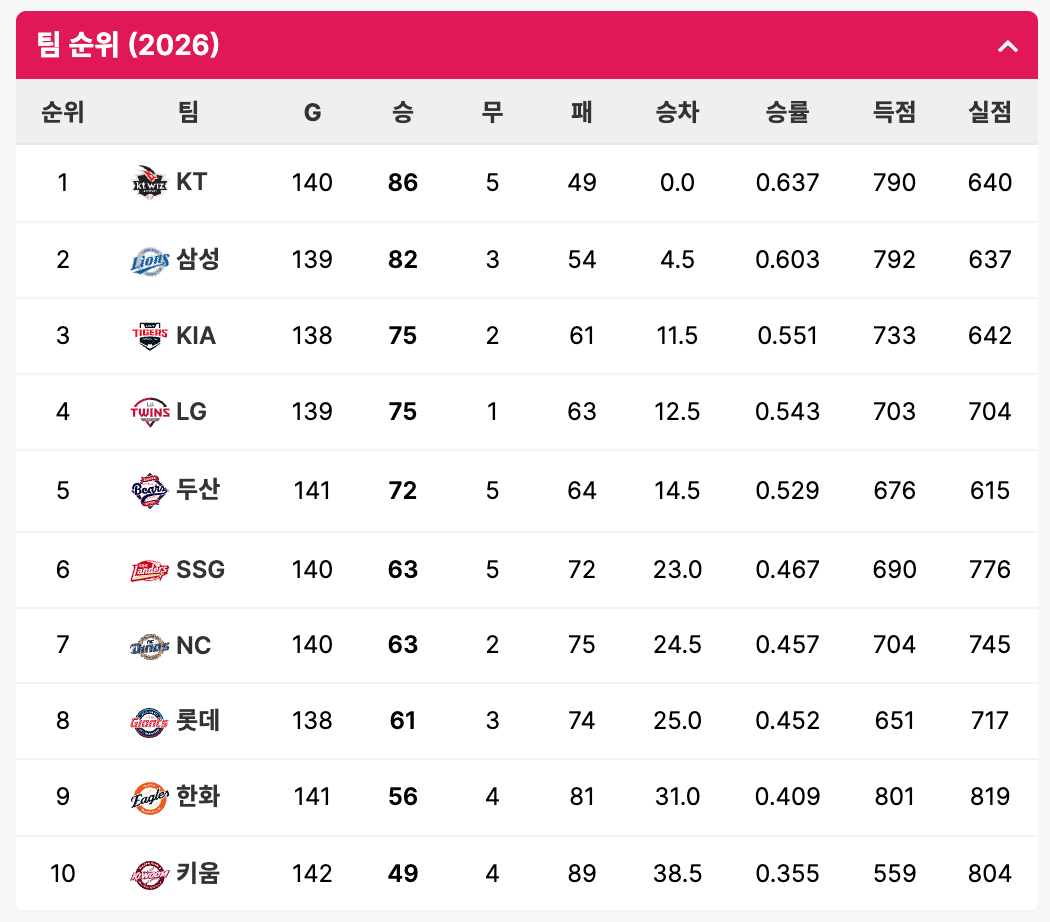Image resolution: width=1050 pixels, height=922 pixels.
Task: Click the 팀 순위 (2026) header title
Action: (x=128, y=45)
